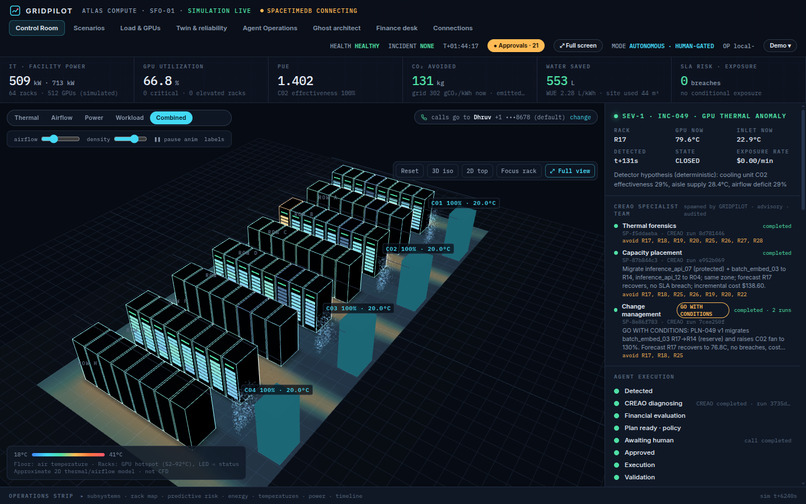The image size is (806, 504).
Task: Switch heatmap to Workload layer
Action: coord(130,118)
